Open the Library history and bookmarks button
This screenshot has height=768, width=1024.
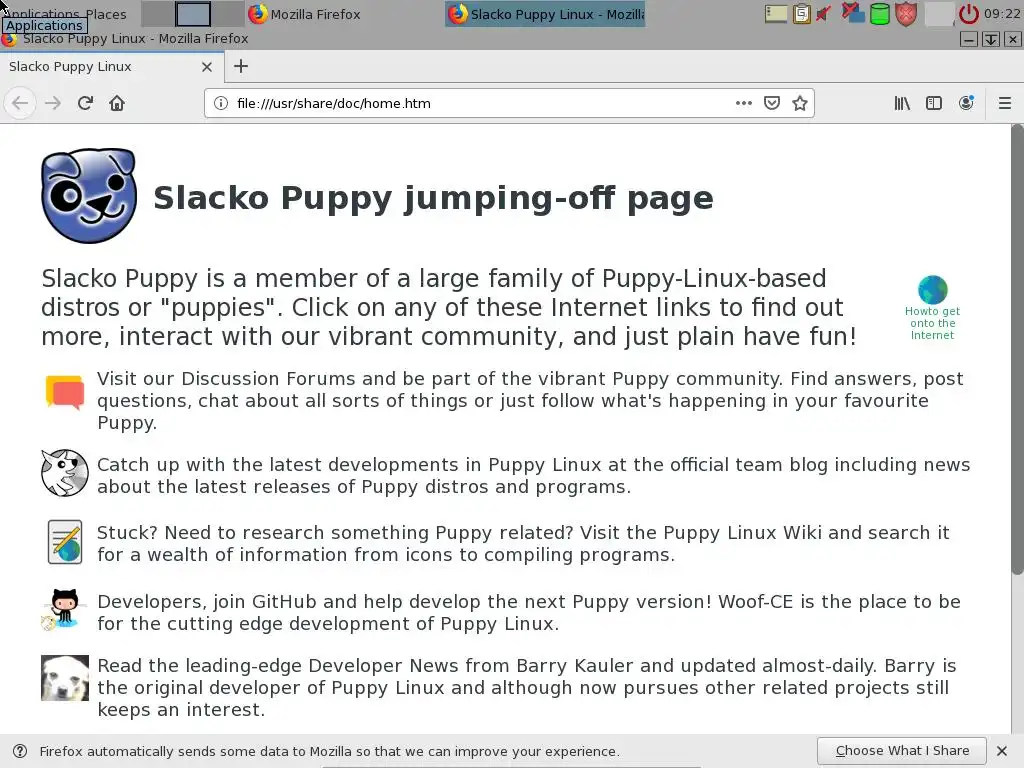pyautogui.click(x=902, y=103)
